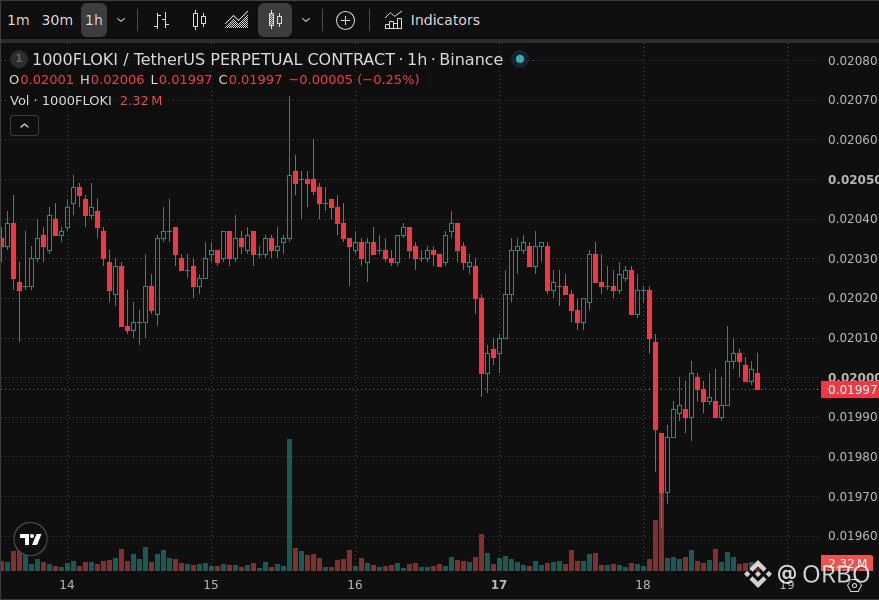Select the 1h timeframe
The height and width of the screenshot is (600, 879).
tap(94, 20)
